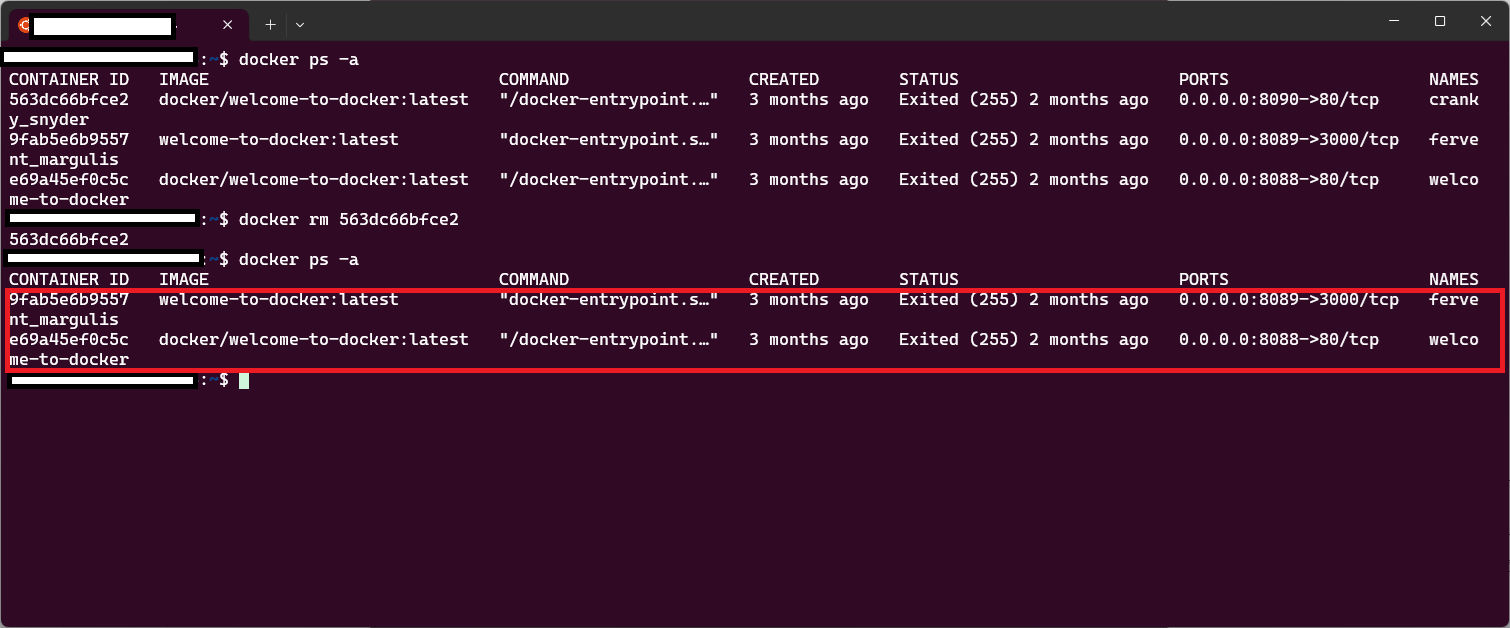1510x628 pixels.
Task: Click the NAMES column header
Action: click(x=1453, y=279)
